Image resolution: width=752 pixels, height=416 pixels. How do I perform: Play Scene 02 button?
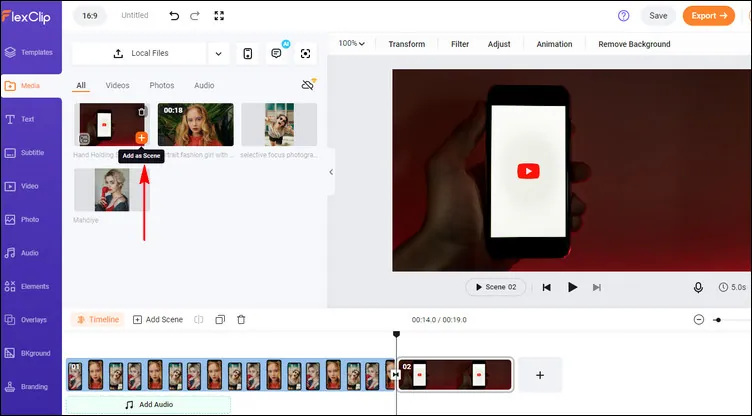(496, 287)
